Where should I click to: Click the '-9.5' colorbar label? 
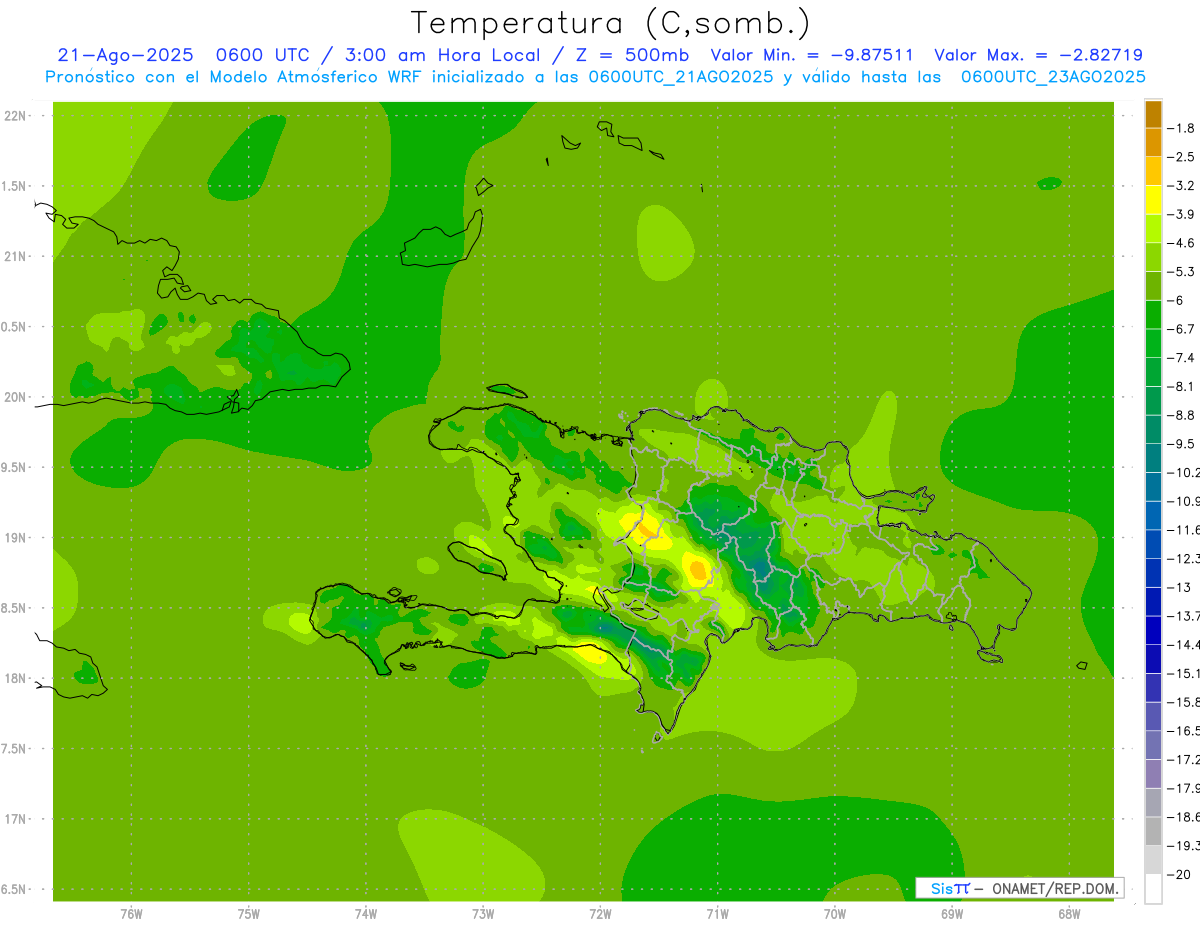[1181, 443]
